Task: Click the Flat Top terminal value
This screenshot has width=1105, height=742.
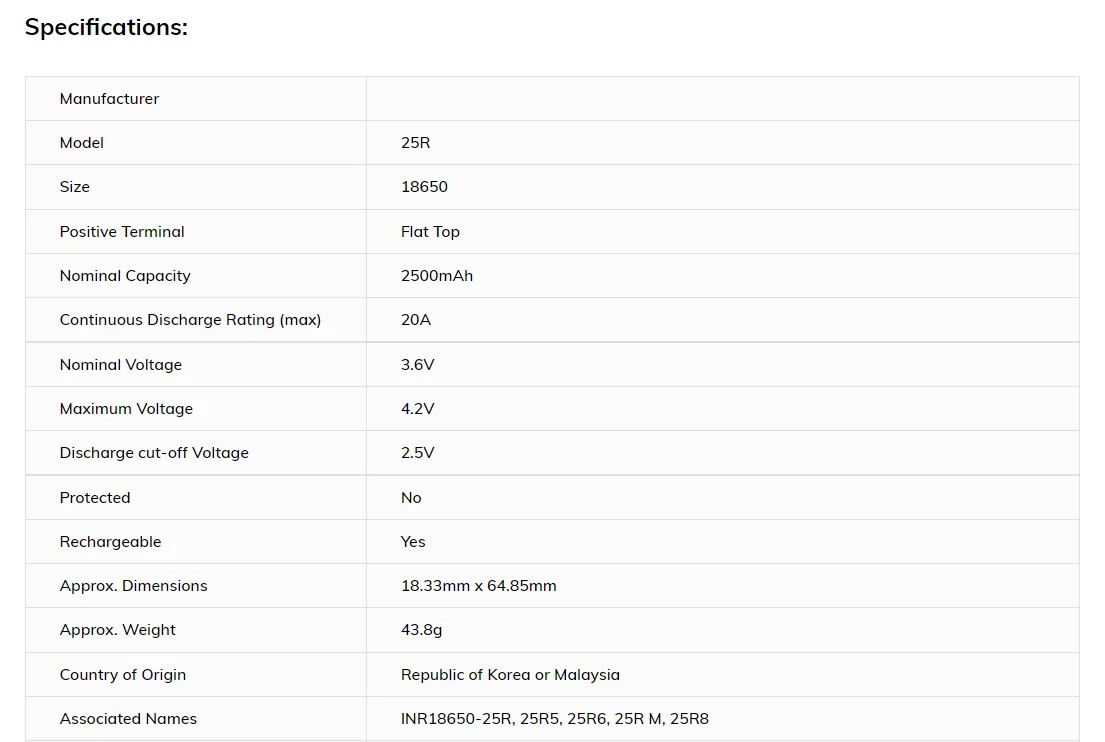Action: coord(430,232)
